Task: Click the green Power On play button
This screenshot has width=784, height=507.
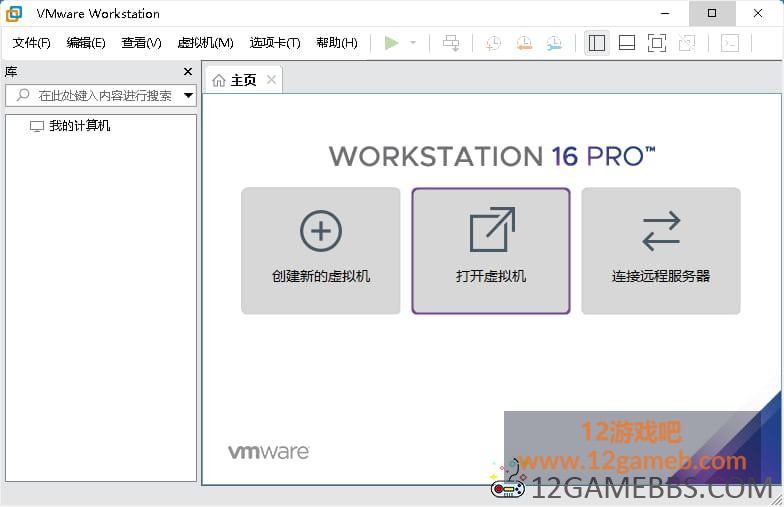Action: tap(392, 43)
